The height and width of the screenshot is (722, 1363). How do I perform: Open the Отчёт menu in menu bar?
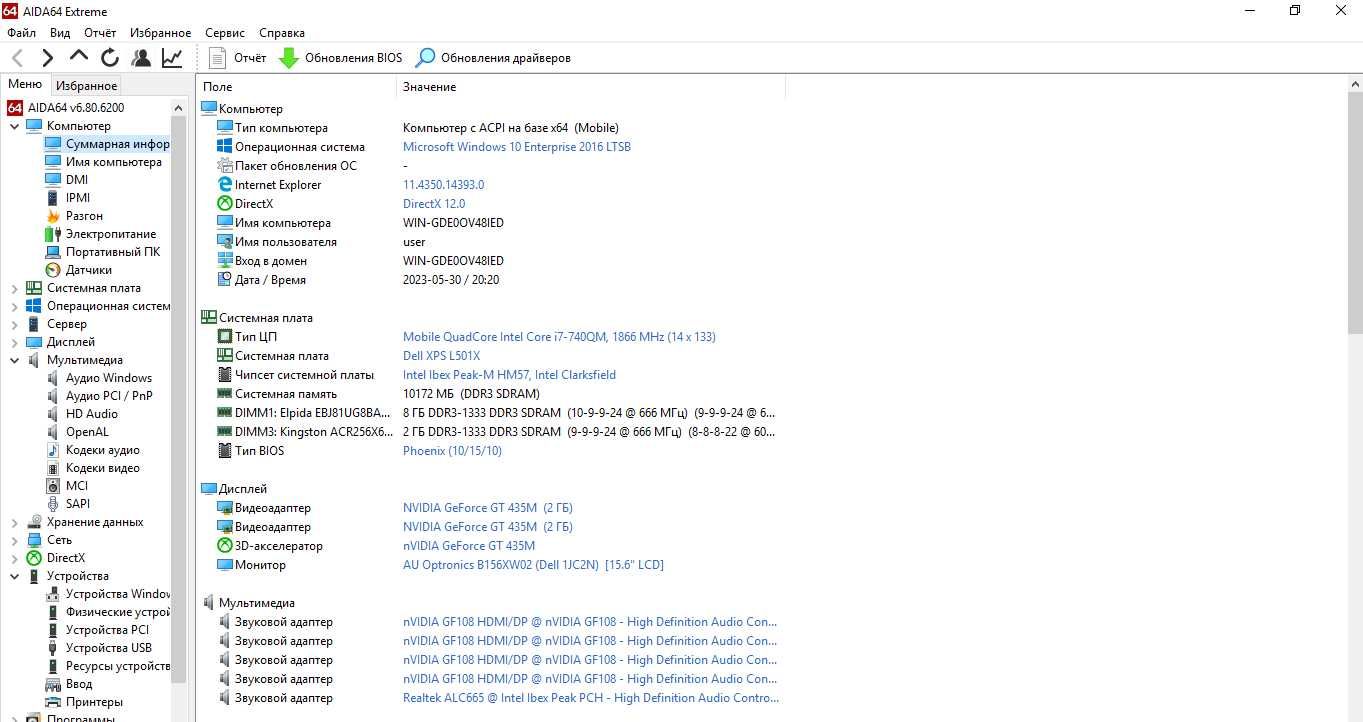100,33
